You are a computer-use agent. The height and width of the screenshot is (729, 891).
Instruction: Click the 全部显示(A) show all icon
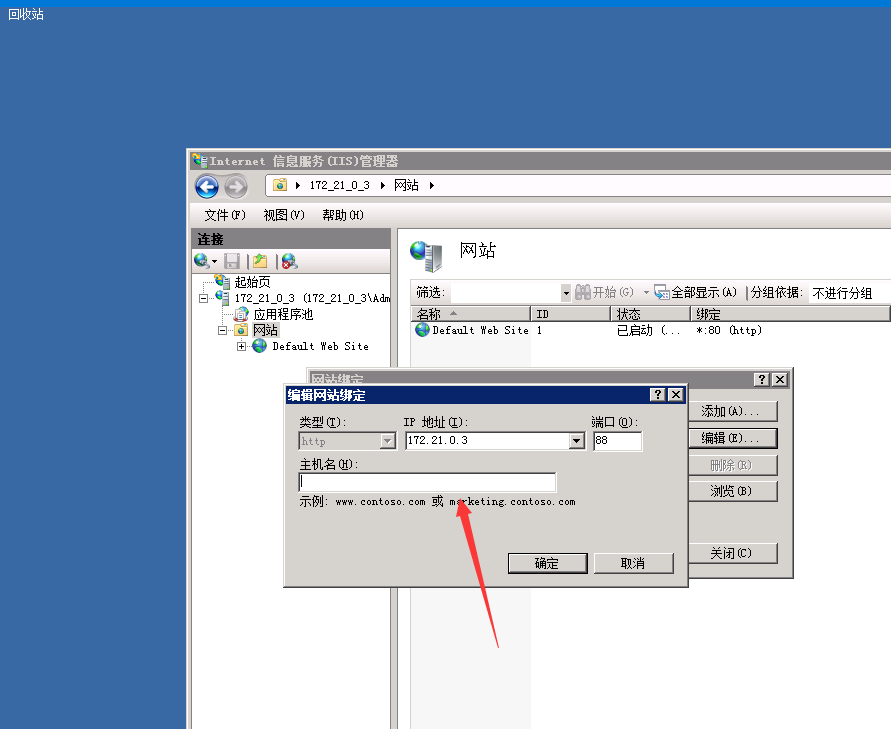pyautogui.click(x=661, y=292)
